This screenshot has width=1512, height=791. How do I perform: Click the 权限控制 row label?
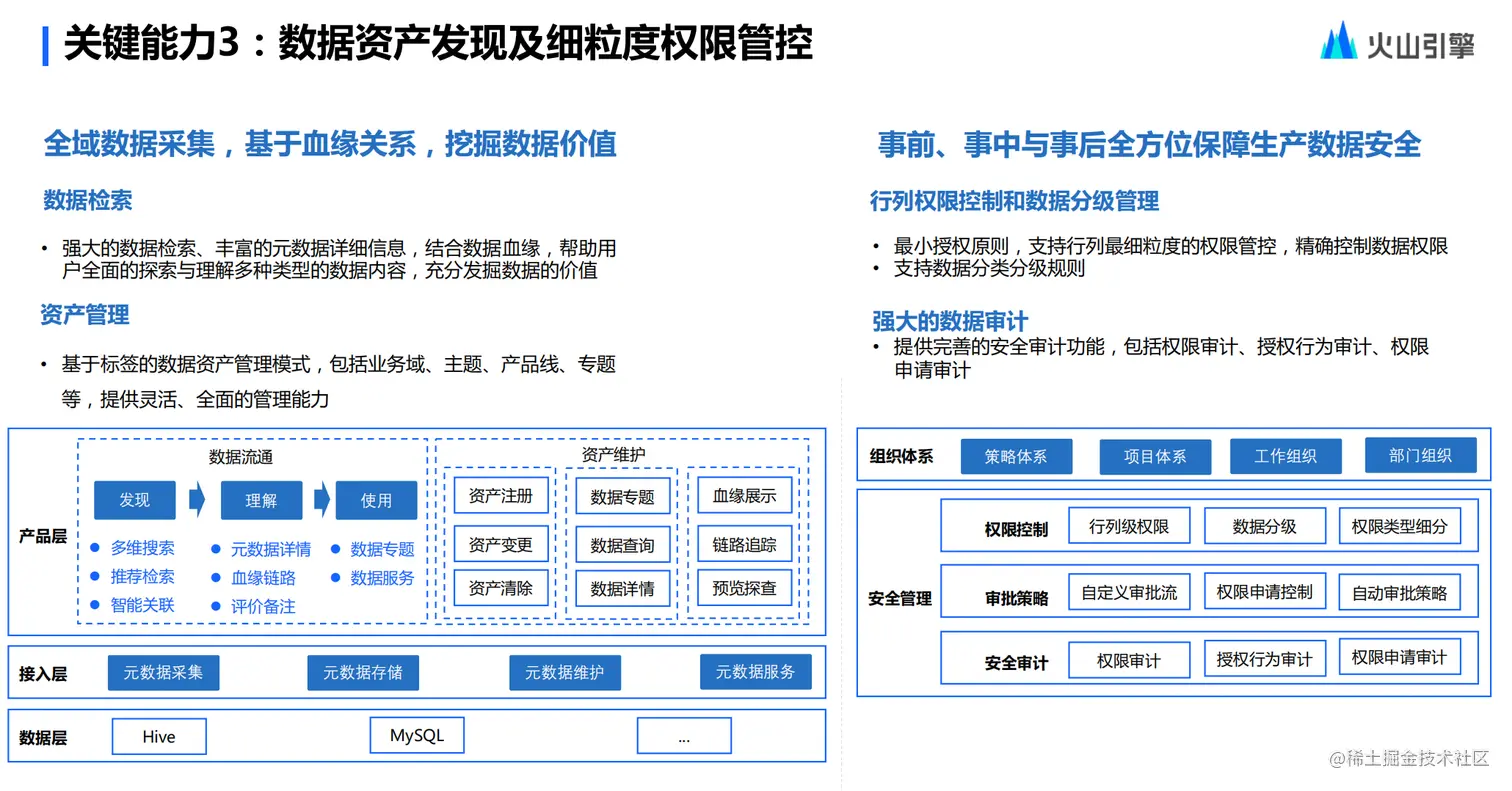[x=1016, y=529]
